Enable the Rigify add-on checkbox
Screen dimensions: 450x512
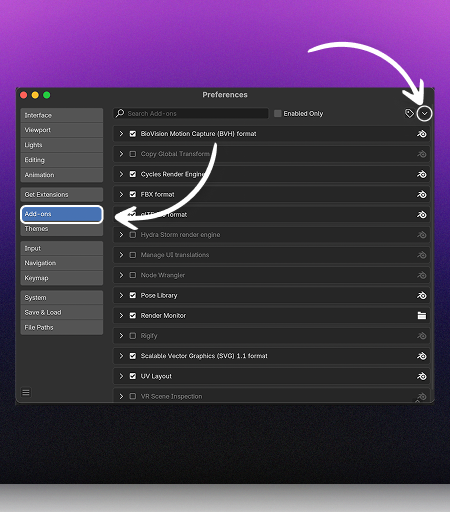point(133,336)
